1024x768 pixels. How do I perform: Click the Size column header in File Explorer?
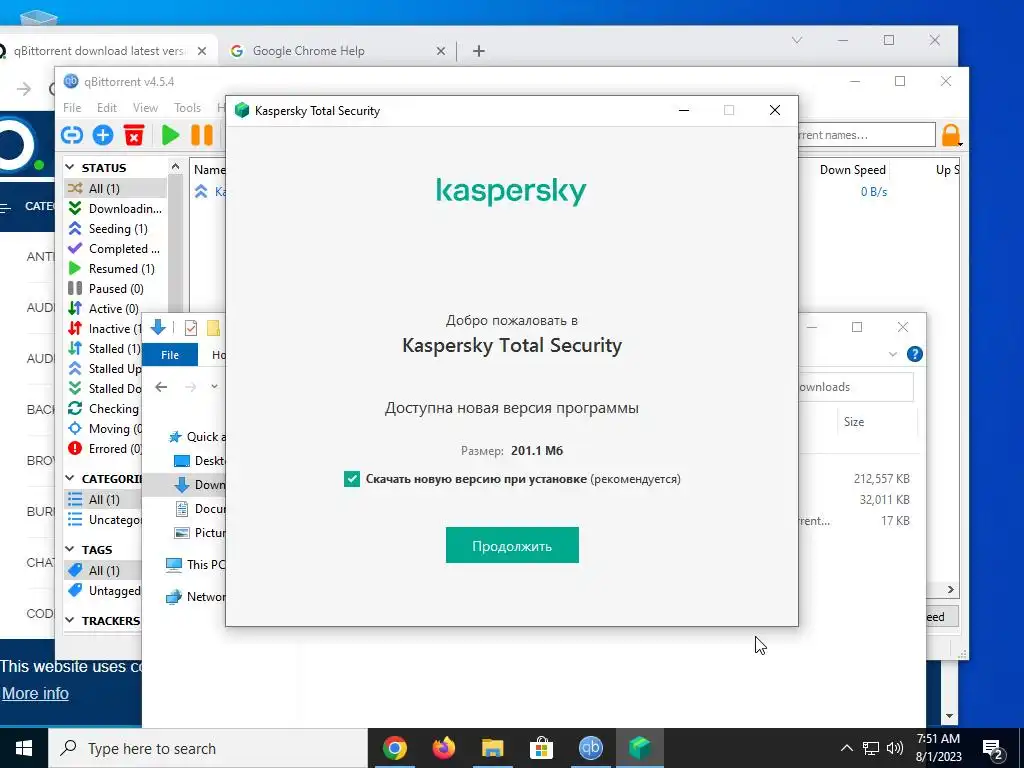[854, 422]
